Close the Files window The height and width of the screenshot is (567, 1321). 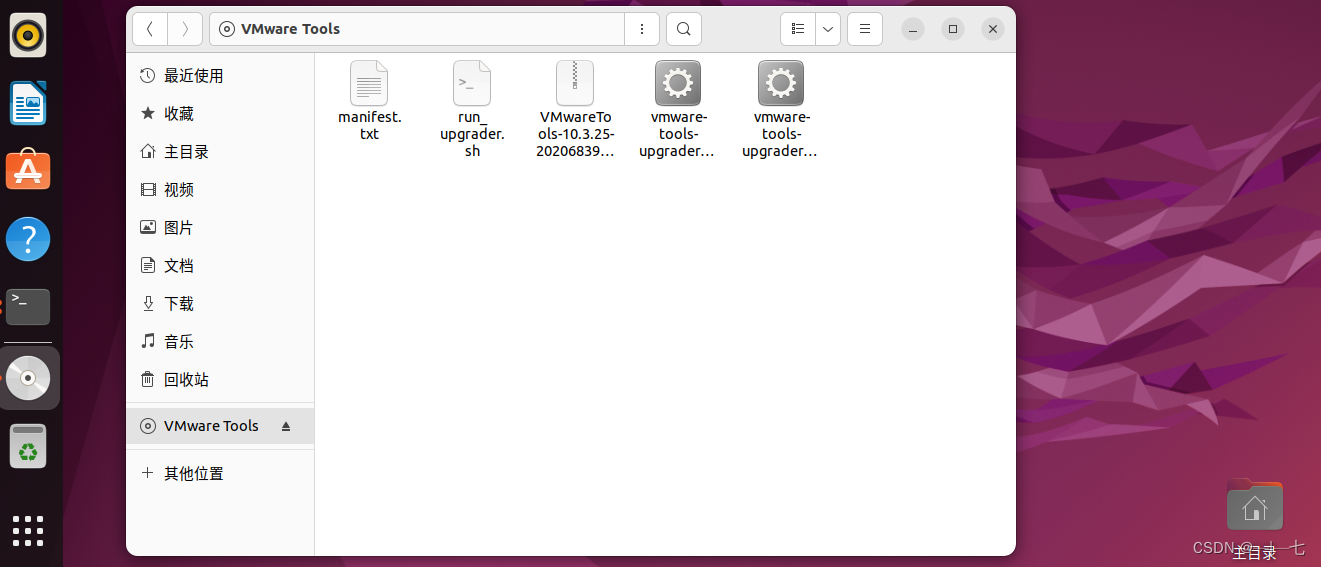993,29
